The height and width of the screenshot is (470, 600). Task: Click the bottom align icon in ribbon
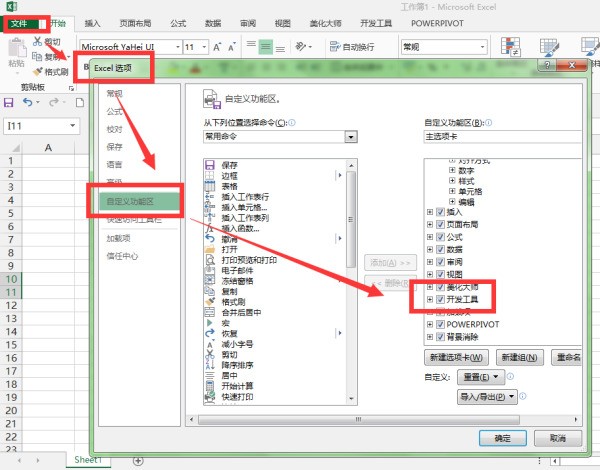[280, 48]
